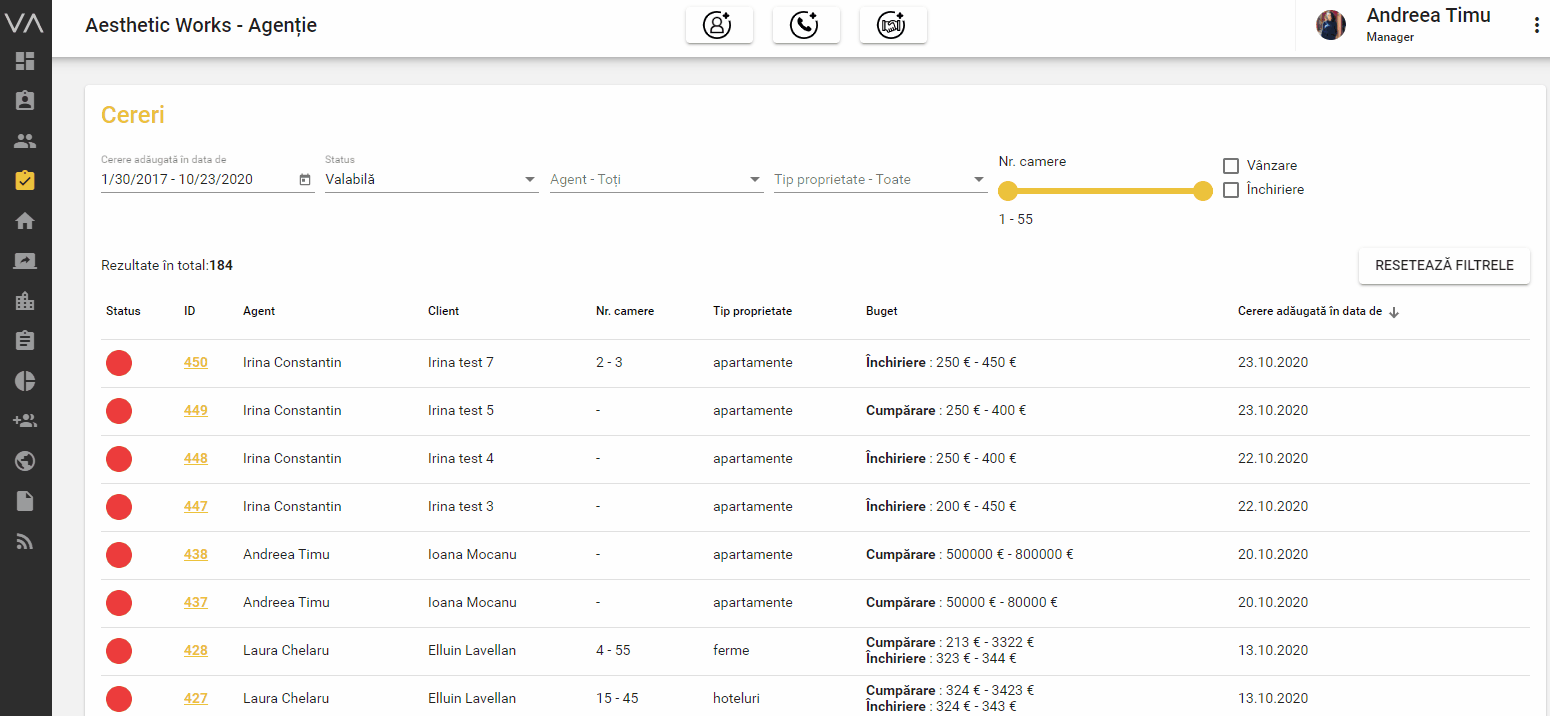Screen dimensions: 1550x716
Task: Click the add contact icon button
Action: [x=718, y=26]
